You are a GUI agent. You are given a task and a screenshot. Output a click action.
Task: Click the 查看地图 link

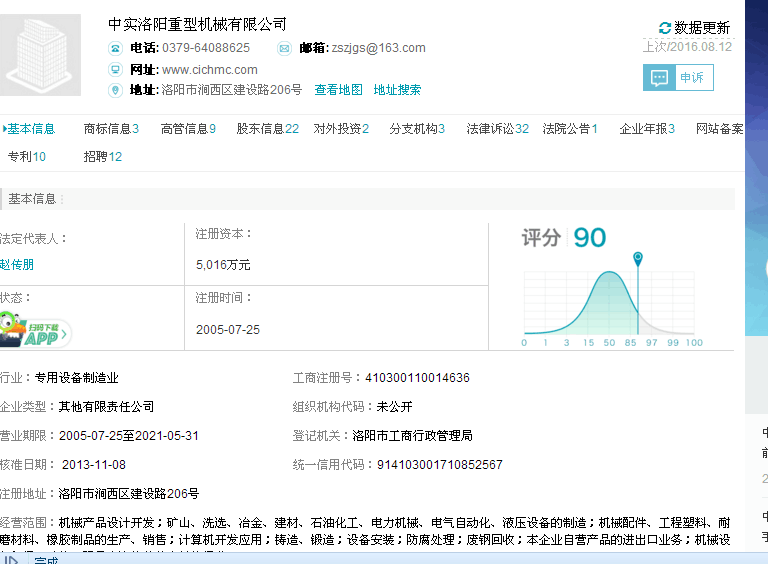pos(338,90)
